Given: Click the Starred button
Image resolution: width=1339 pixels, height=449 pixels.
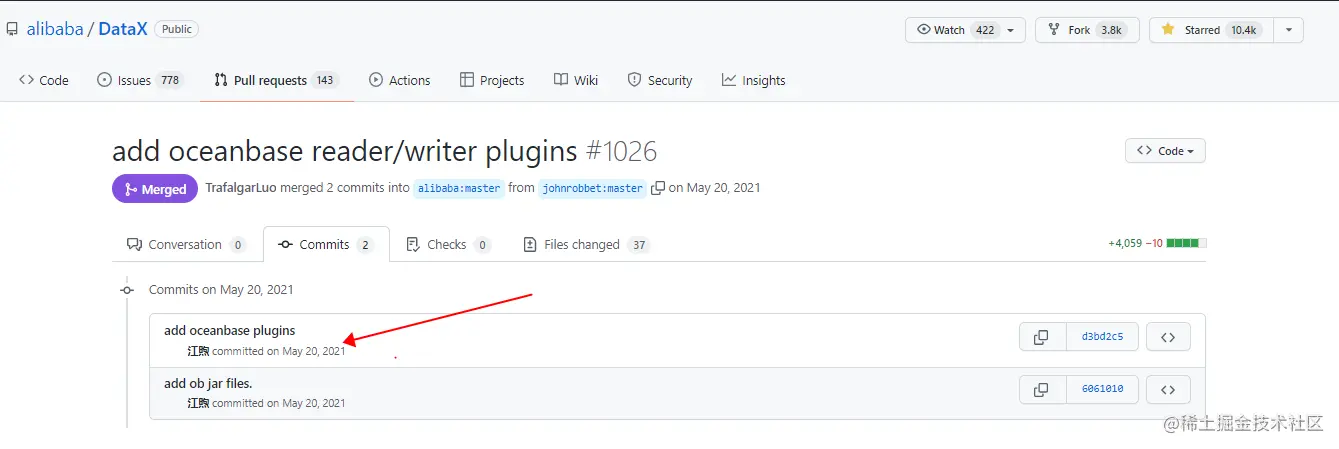Looking at the screenshot, I should (x=1210, y=30).
